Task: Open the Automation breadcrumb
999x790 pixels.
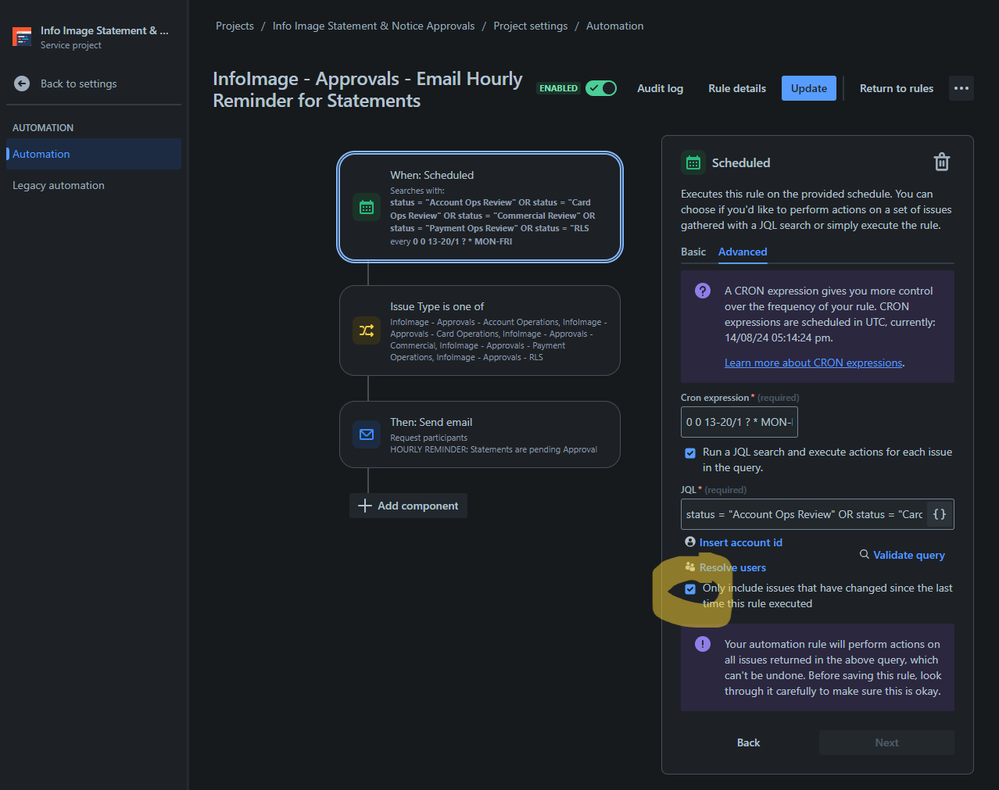Action: tap(614, 26)
